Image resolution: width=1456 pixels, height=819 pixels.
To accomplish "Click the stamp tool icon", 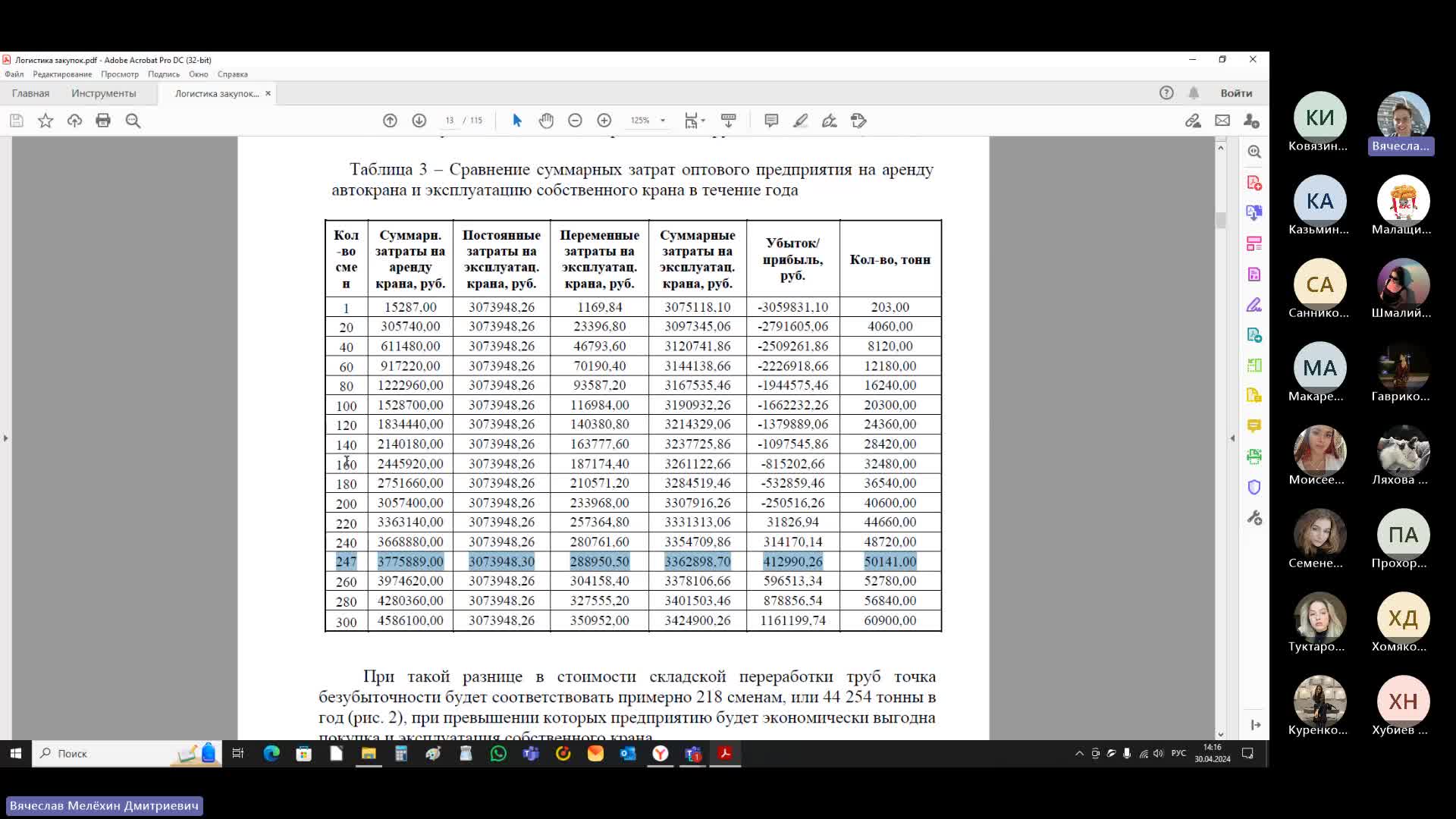I will click(858, 121).
